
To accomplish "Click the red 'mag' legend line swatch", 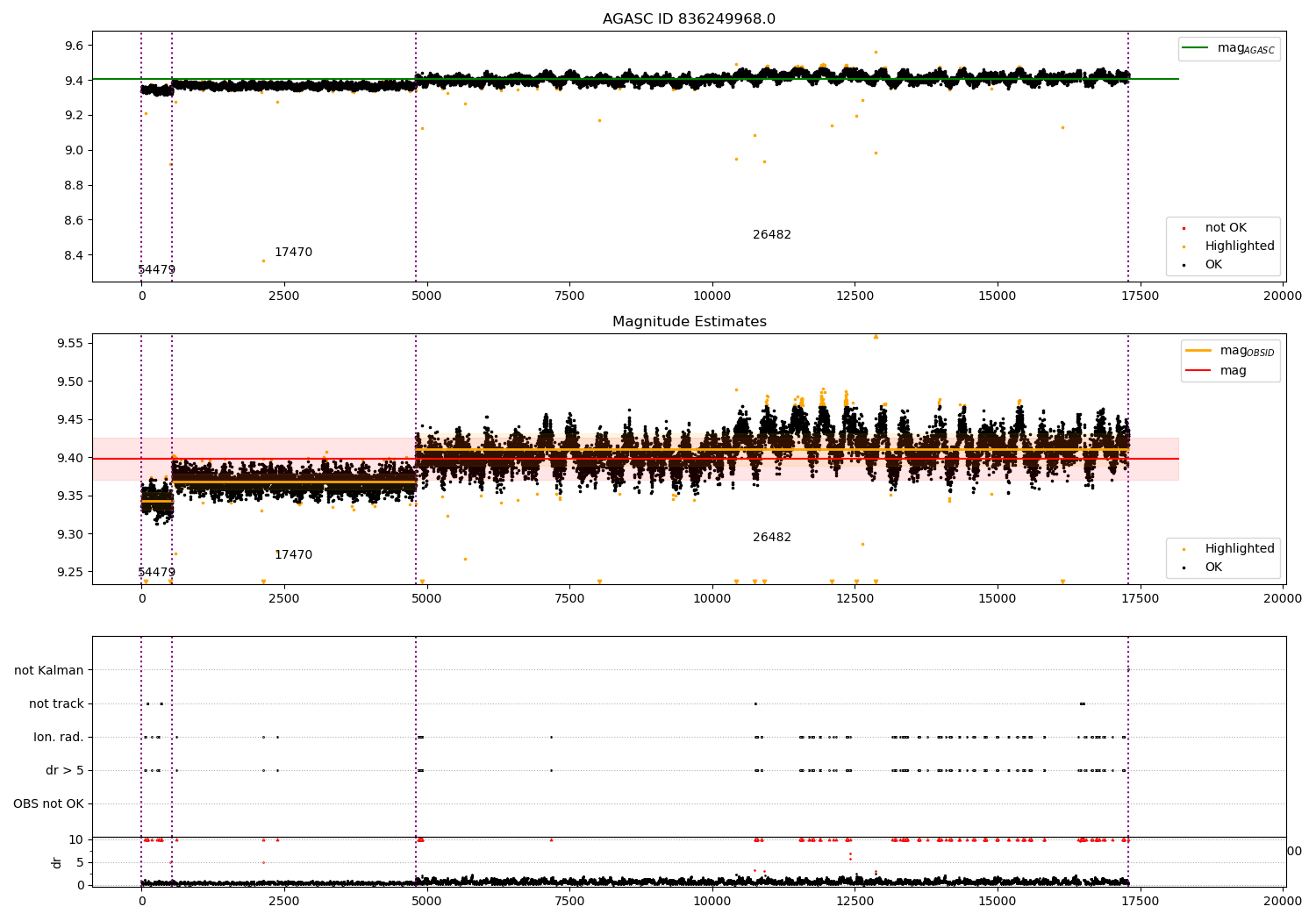I will pos(1198,371).
